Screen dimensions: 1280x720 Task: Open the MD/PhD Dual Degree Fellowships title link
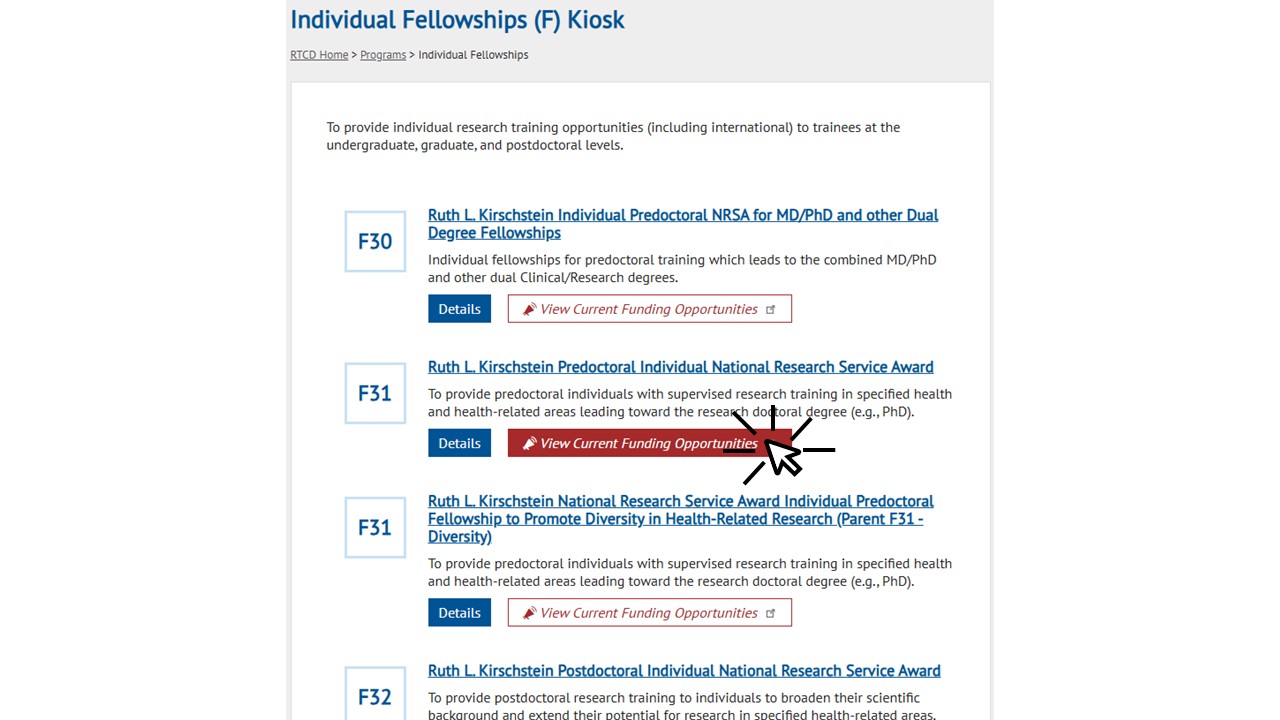(683, 224)
